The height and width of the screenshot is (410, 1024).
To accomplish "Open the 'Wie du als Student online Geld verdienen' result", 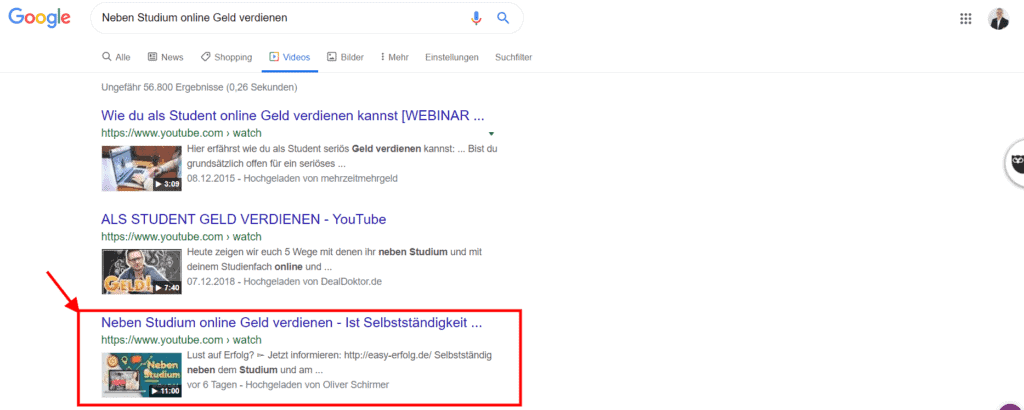I will pyautogui.click(x=293, y=116).
